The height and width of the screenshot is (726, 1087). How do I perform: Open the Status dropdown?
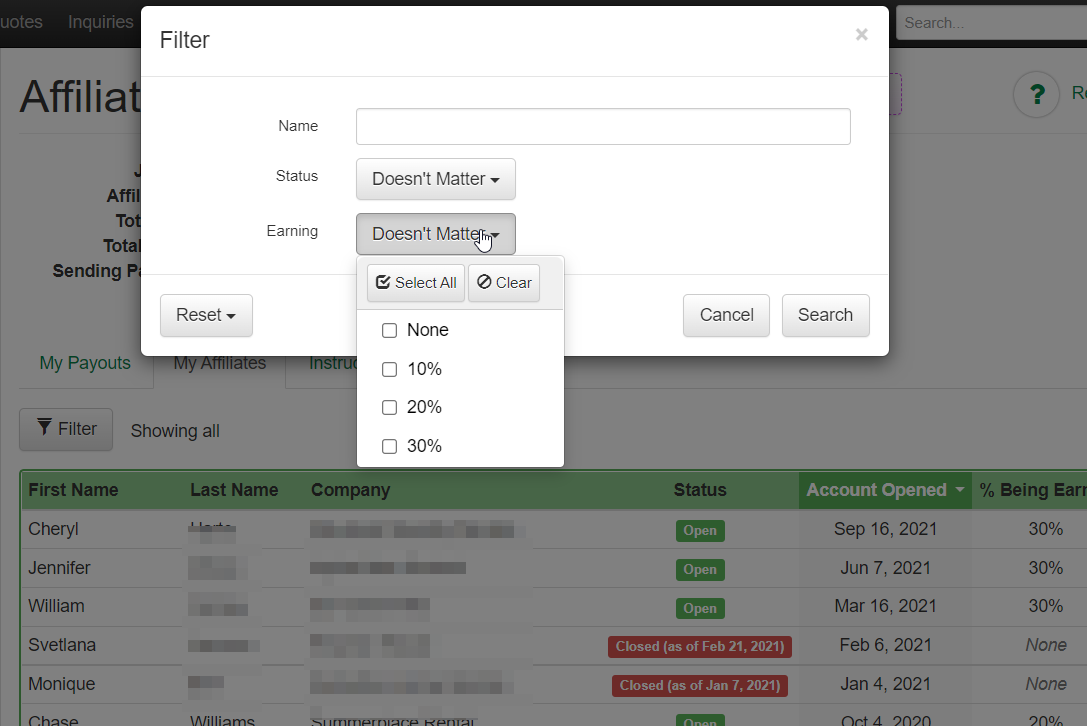[x=435, y=179]
